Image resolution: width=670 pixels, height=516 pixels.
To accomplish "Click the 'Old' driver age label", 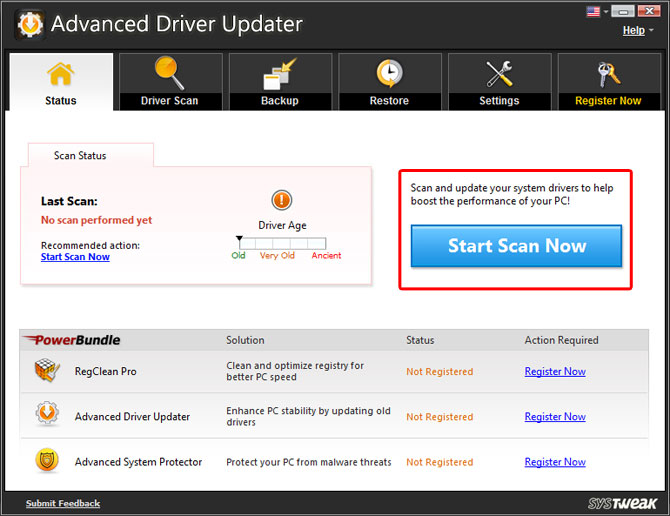I will (x=238, y=255).
